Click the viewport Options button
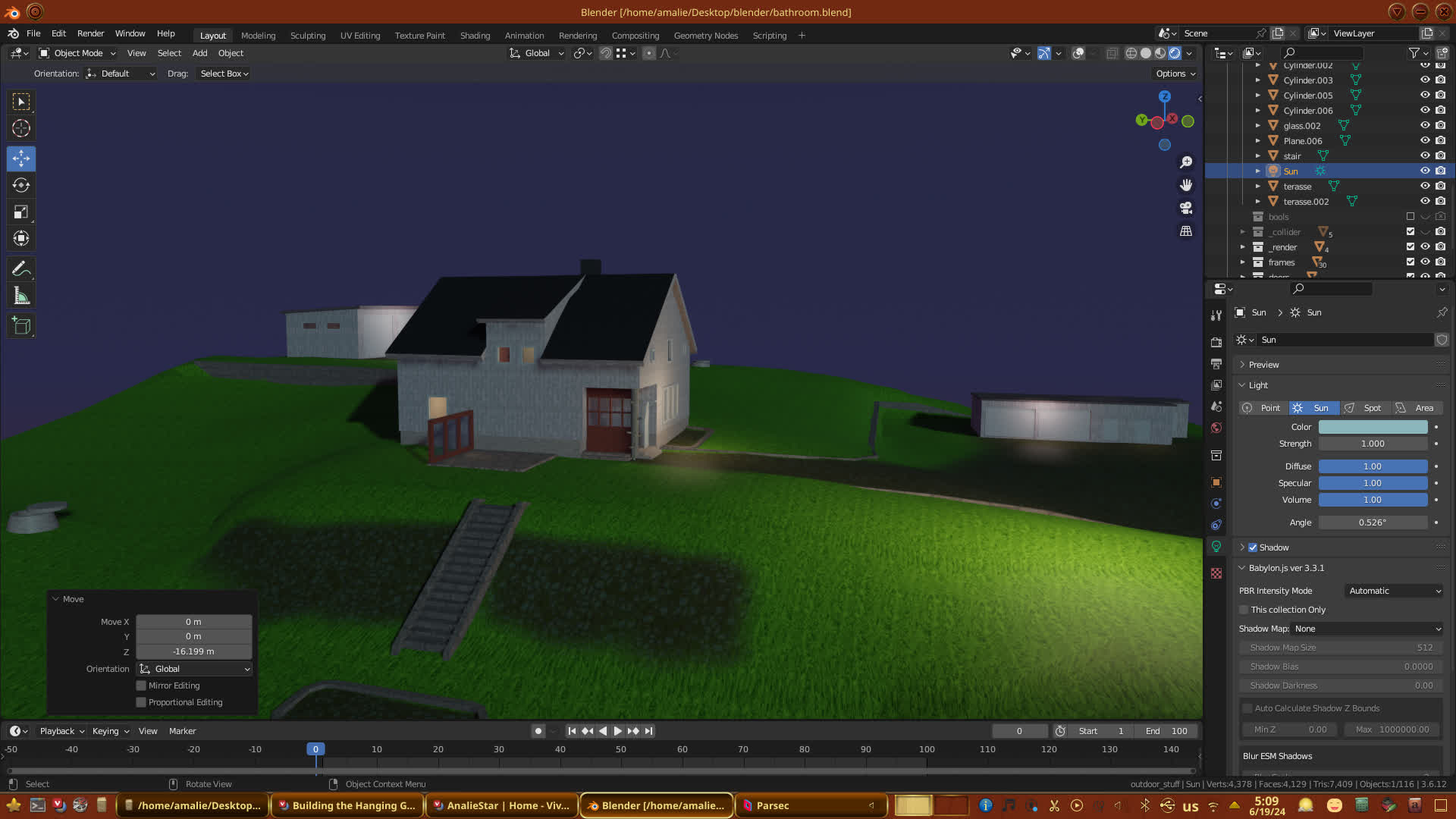 [1175, 74]
